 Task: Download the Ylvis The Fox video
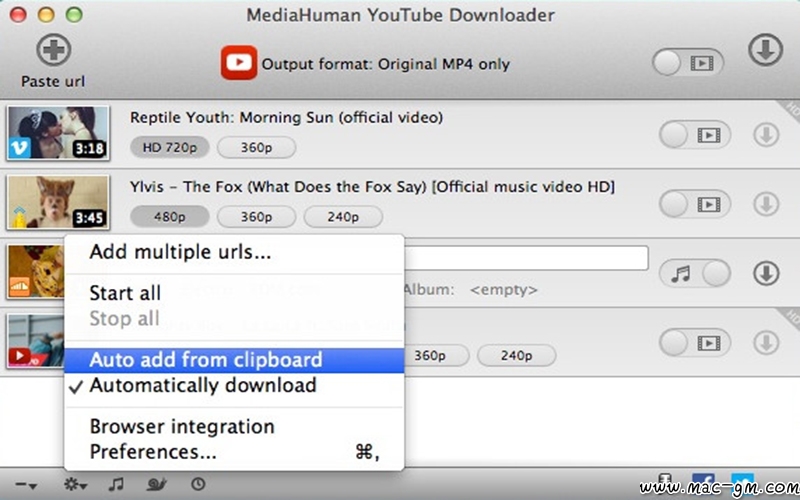point(766,204)
